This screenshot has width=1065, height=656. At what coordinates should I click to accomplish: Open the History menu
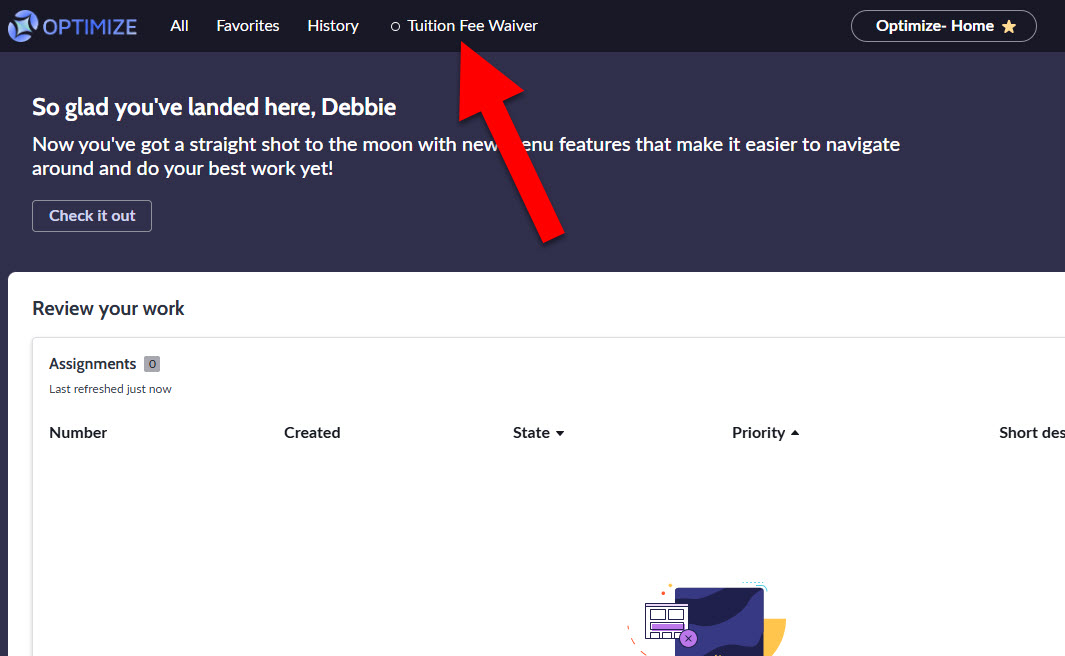click(x=333, y=26)
